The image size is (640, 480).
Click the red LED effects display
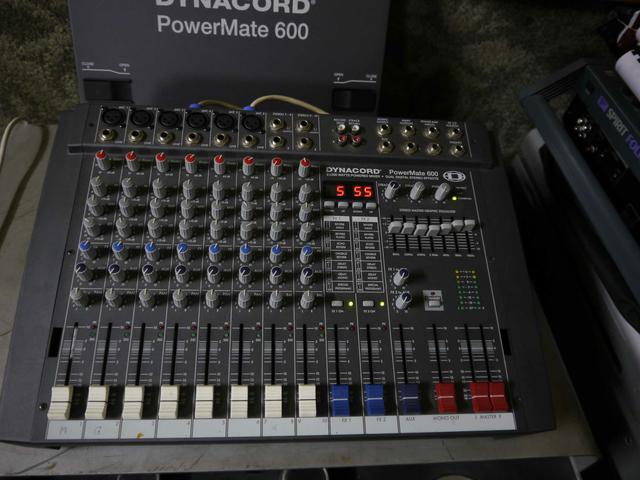(x=354, y=191)
